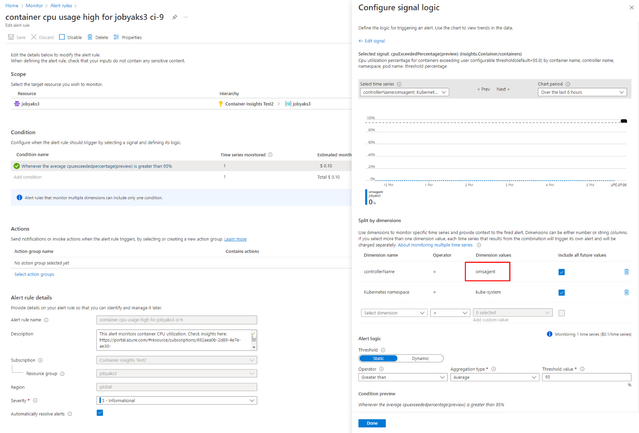Open the Select time series dropdown
This screenshot has height=433, width=639.
pos(404,92)
